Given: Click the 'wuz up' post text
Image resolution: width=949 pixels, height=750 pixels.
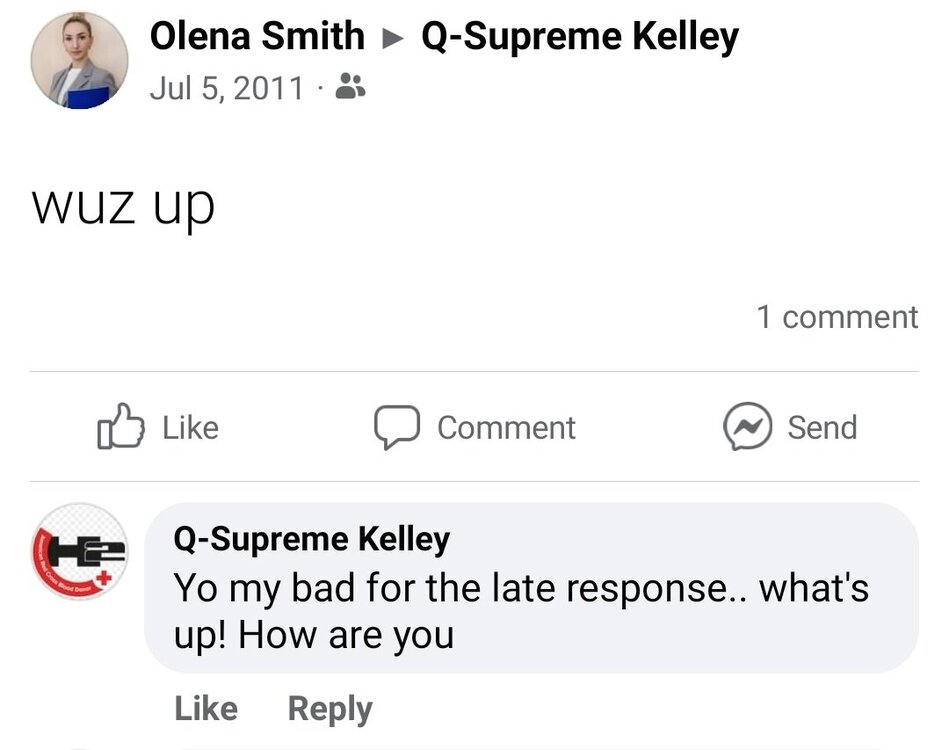Looking at the screenshot, I should [124, 205].
